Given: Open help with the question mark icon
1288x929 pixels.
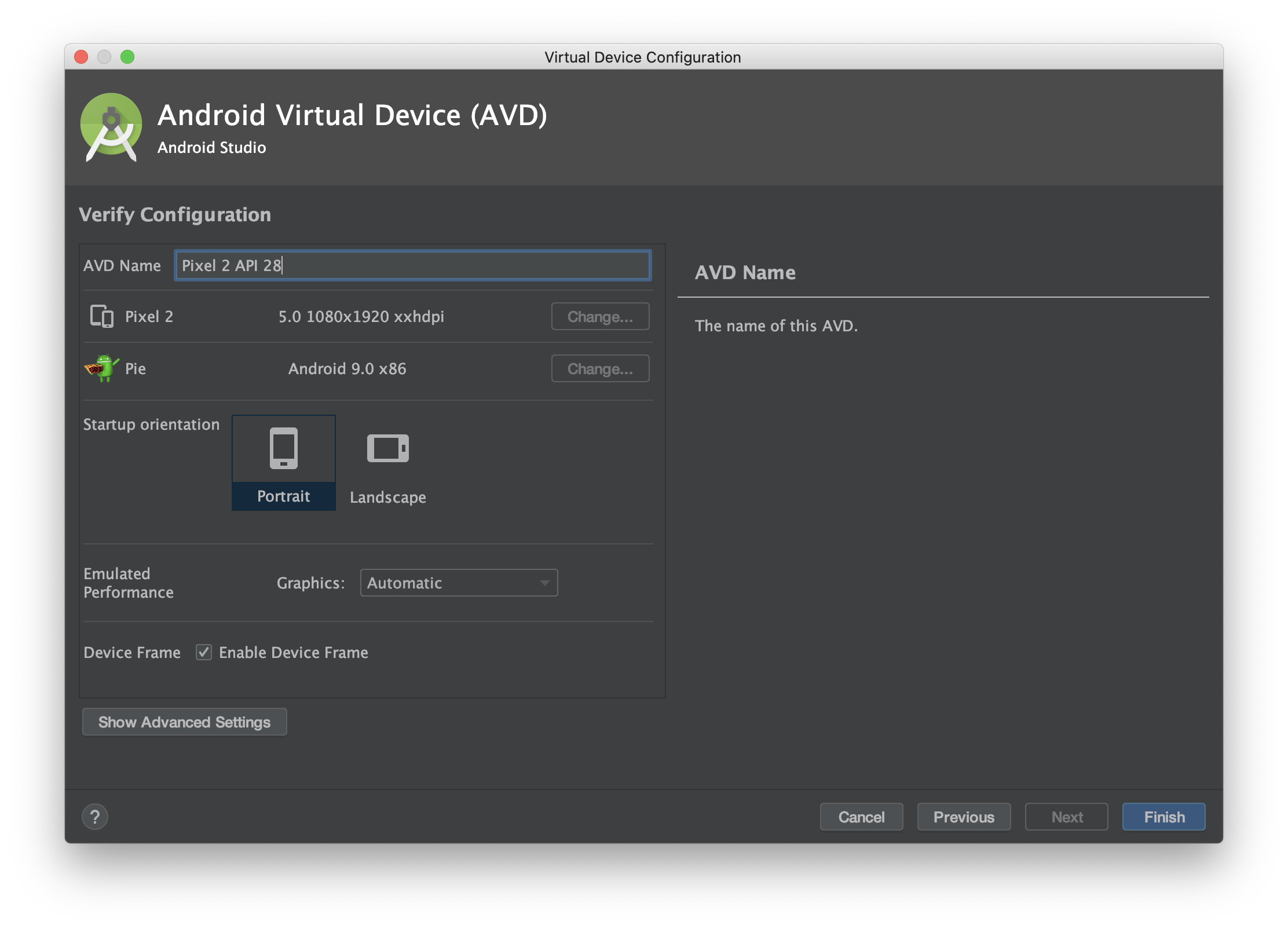Looking at the screenshot, I should click(95, 817).
